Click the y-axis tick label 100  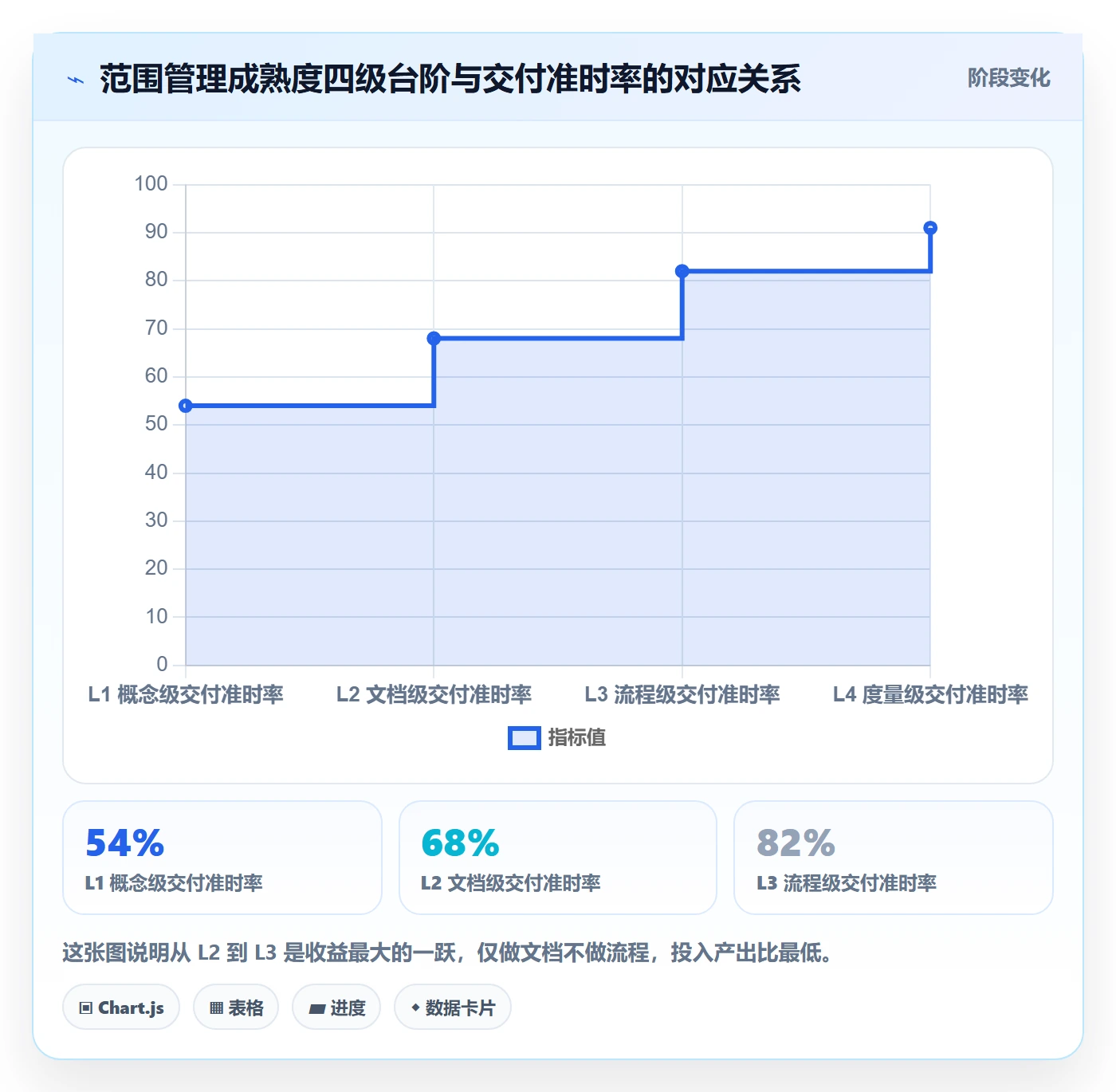coord(151,184)
